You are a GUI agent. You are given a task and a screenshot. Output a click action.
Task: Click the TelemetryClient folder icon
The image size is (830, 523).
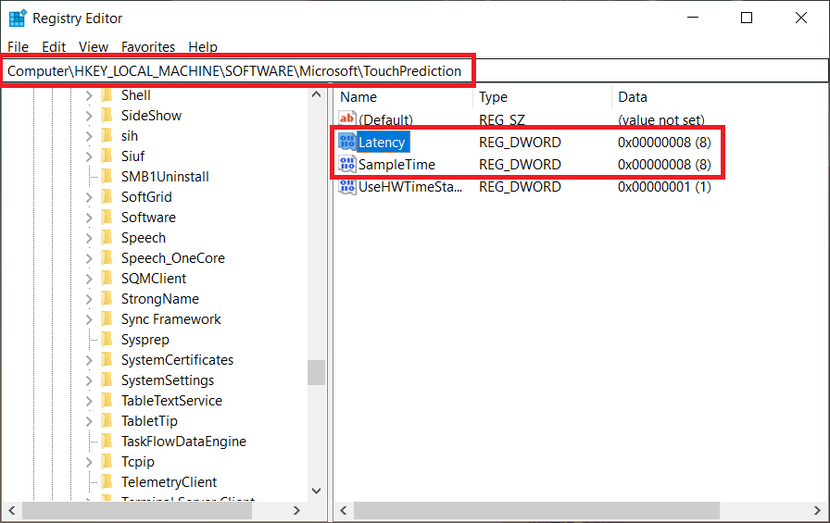[x=107, y=482]
